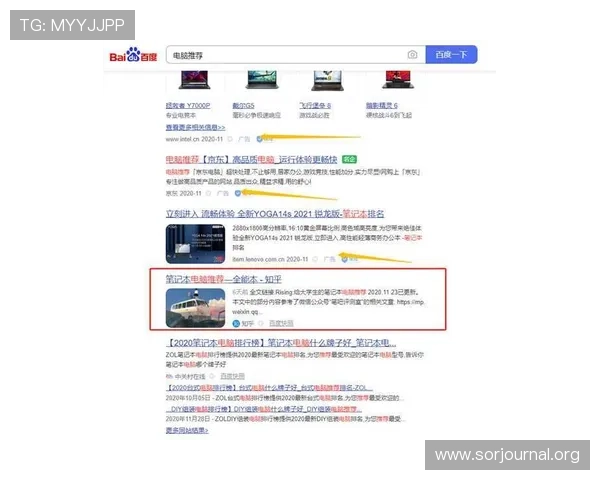600x480 pixels.
Task: Click the 京东 2020-11 source text
Action: (x=184, y=193)
